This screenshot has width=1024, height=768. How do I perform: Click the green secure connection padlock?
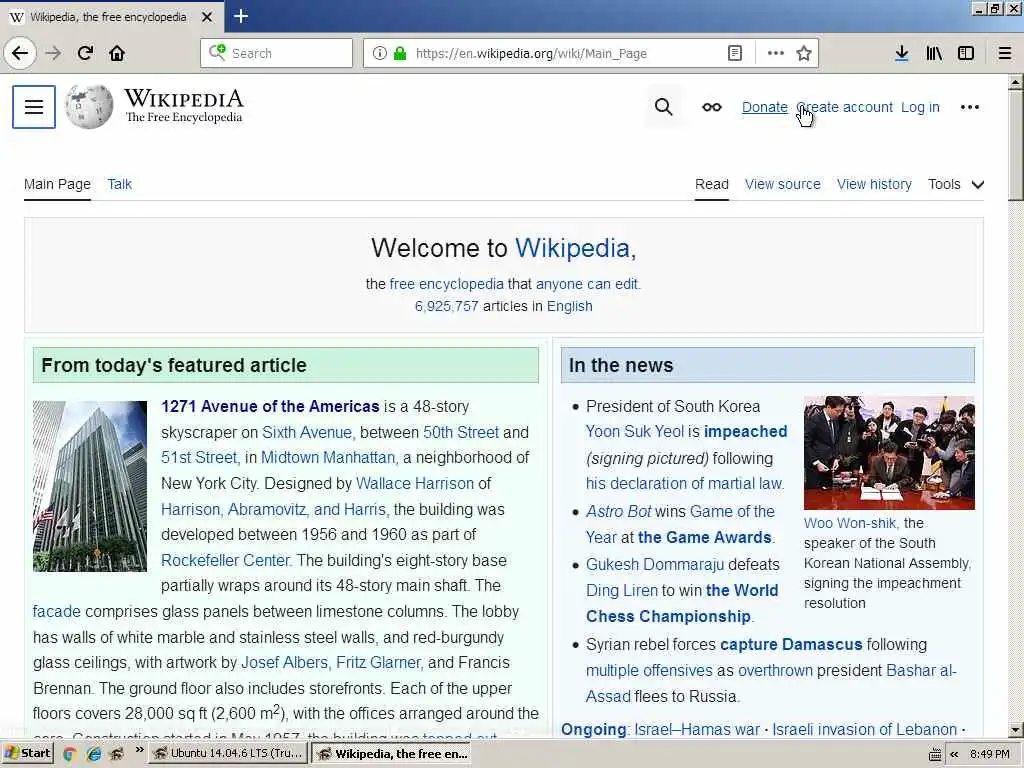(x=400, y=54)
